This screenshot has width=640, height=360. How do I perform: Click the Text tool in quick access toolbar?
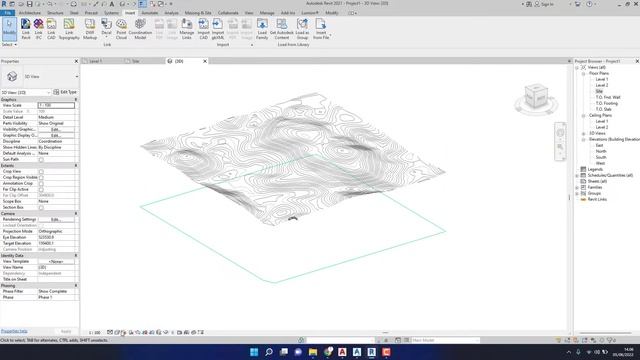pyautogui.click(x=111, y=4)
